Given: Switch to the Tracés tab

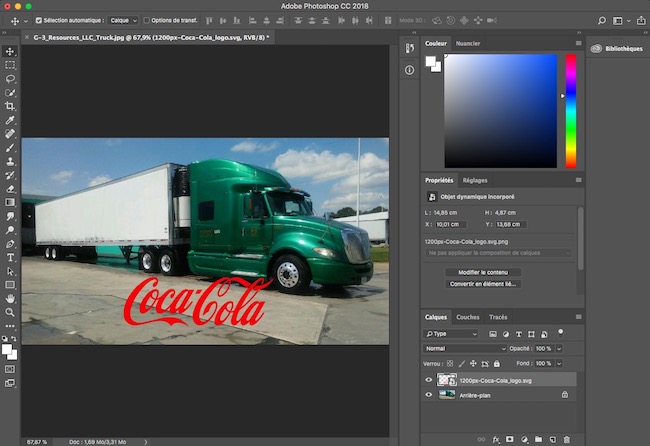Looking at the screenshot, I should (x=498, y=317).
